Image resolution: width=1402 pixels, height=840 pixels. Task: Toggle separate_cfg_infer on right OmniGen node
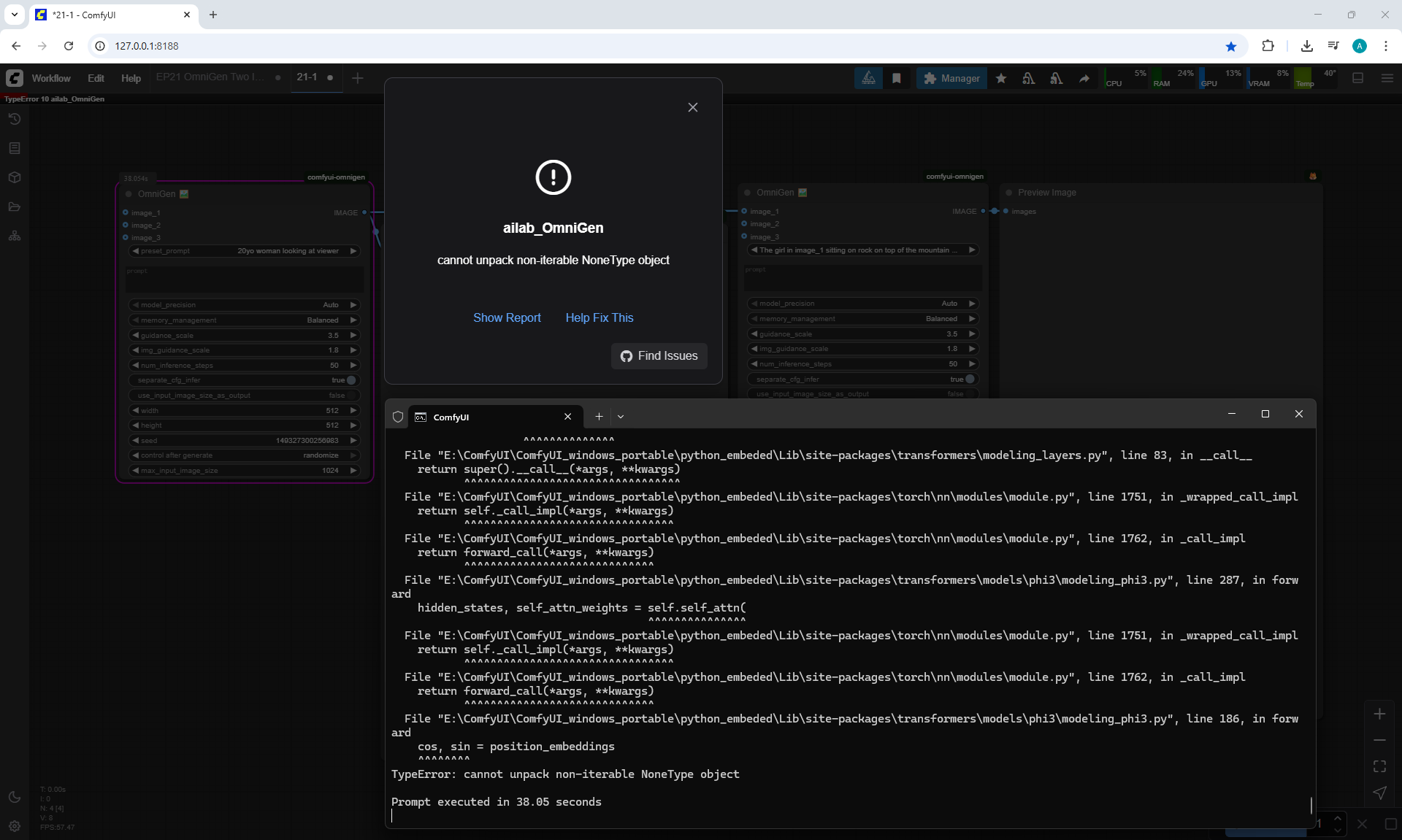pyautogui.click(x=970, y=379)
